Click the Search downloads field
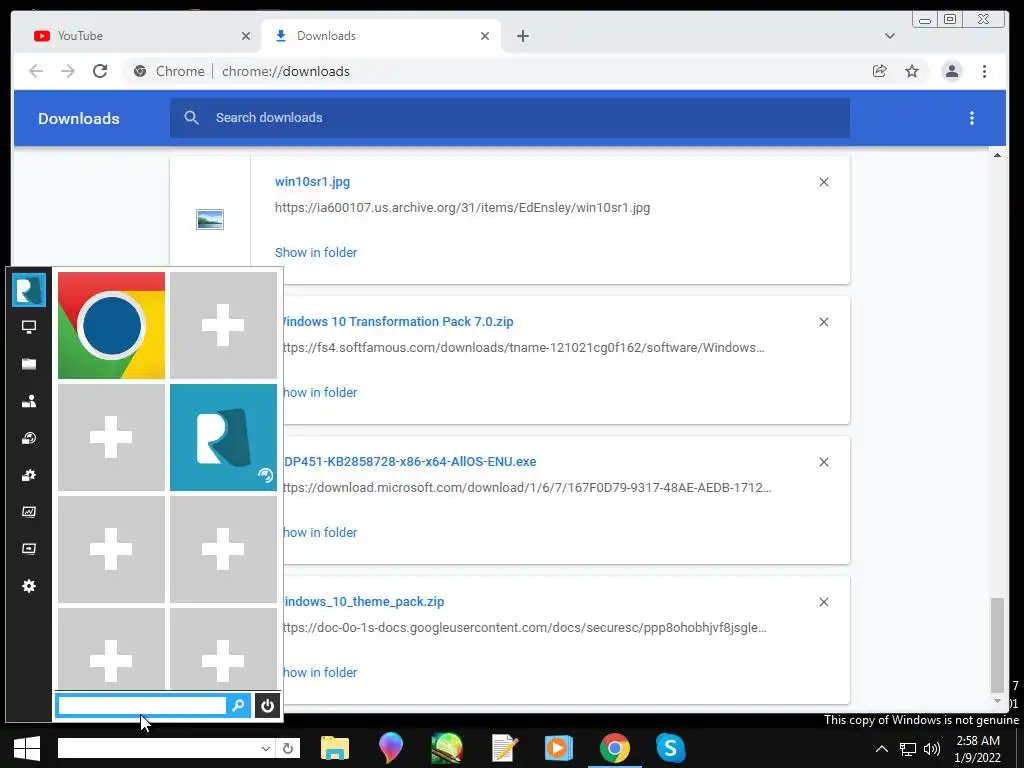 [x=509, y=118]
